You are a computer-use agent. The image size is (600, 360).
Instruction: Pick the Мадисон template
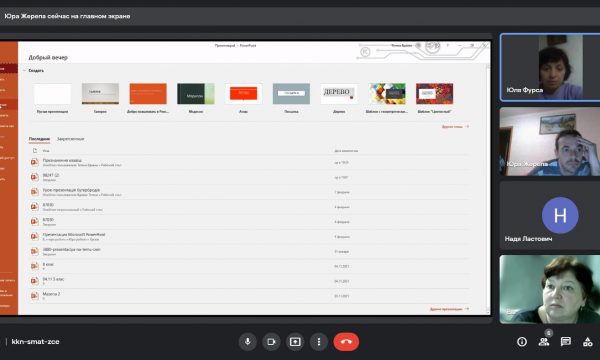(196, 94)
